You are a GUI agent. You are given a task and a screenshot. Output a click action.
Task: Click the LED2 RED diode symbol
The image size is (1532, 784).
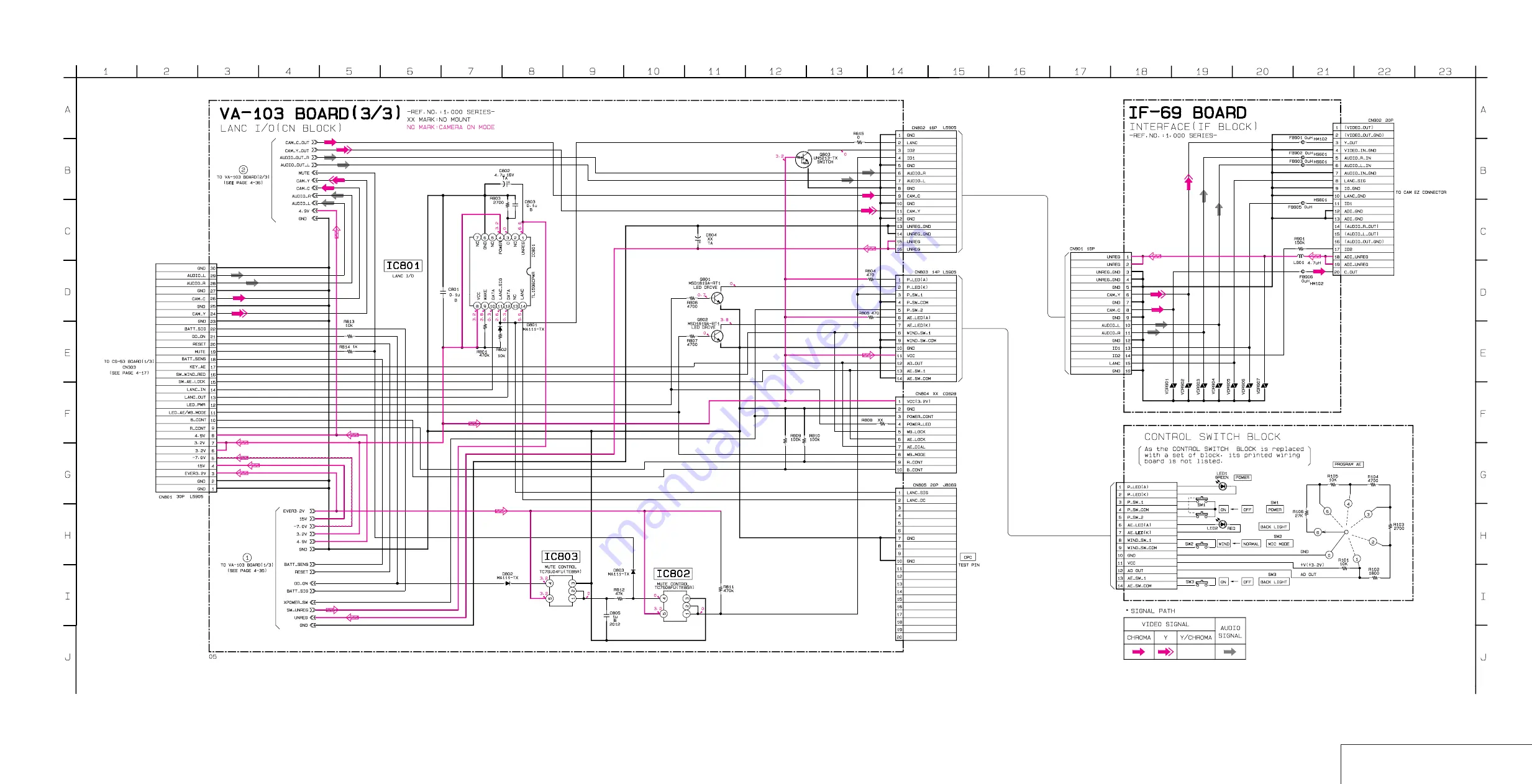pos(1223,524)
